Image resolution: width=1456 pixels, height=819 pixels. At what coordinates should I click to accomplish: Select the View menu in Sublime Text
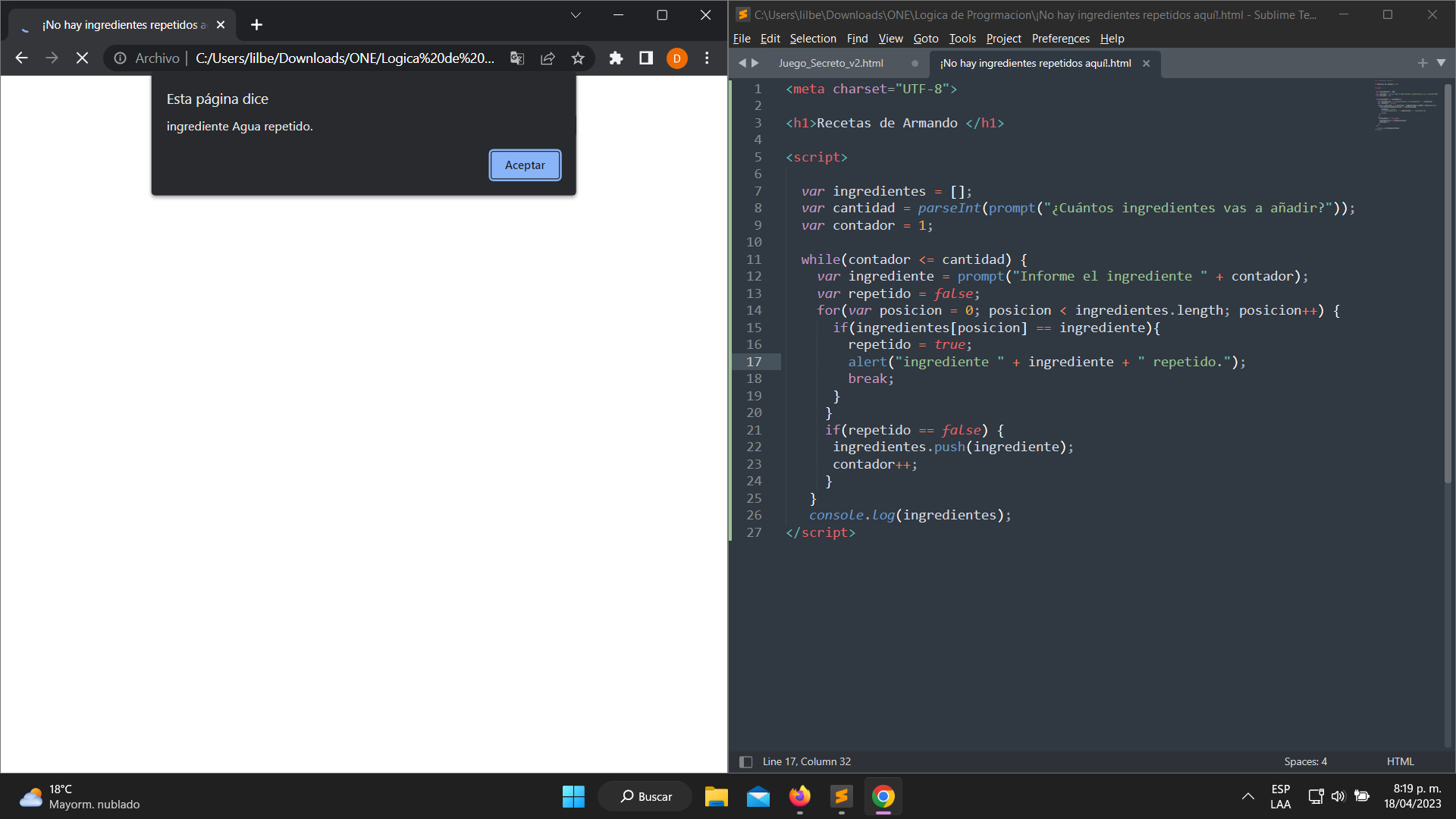point(889,38)
